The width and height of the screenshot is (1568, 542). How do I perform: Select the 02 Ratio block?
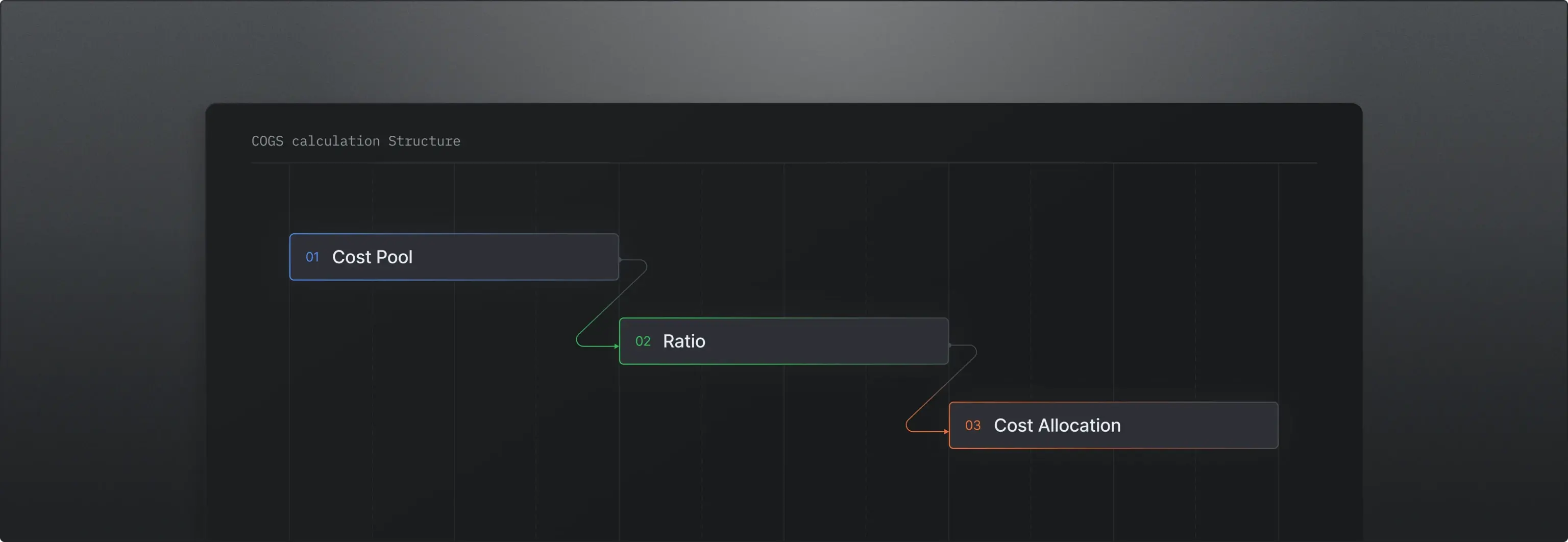coord(783,341)
